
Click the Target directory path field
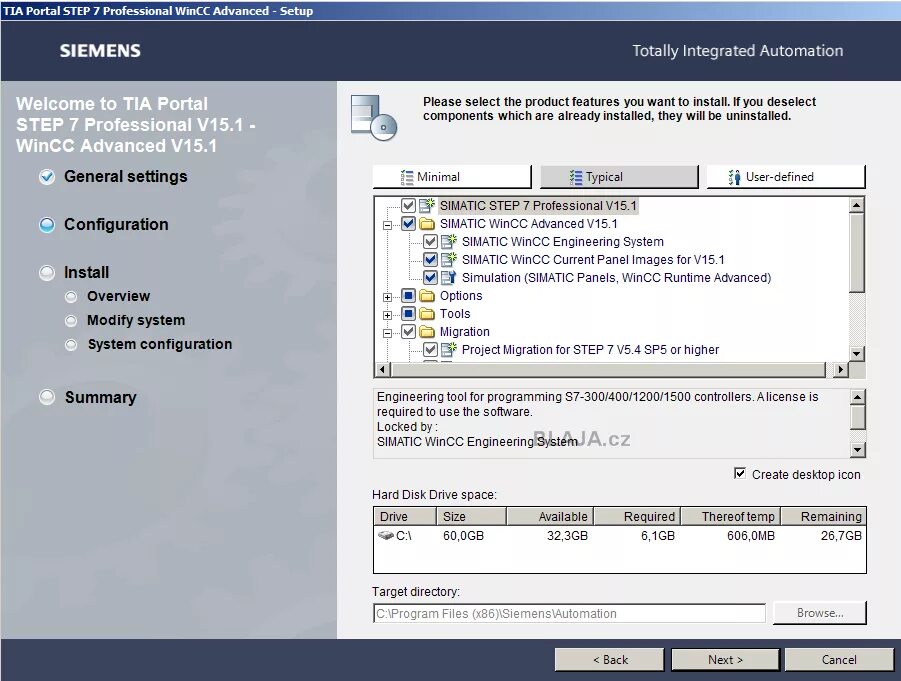(x=569, y=613)
